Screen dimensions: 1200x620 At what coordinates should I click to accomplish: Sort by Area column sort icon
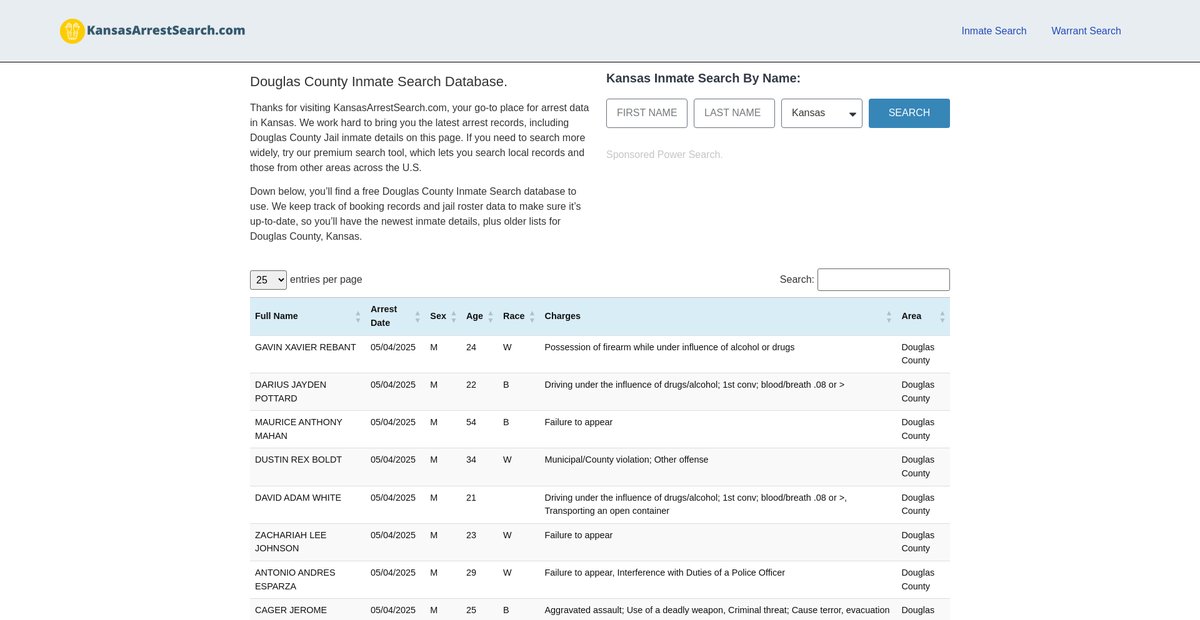pyautogui.click(x=941, y=316)
